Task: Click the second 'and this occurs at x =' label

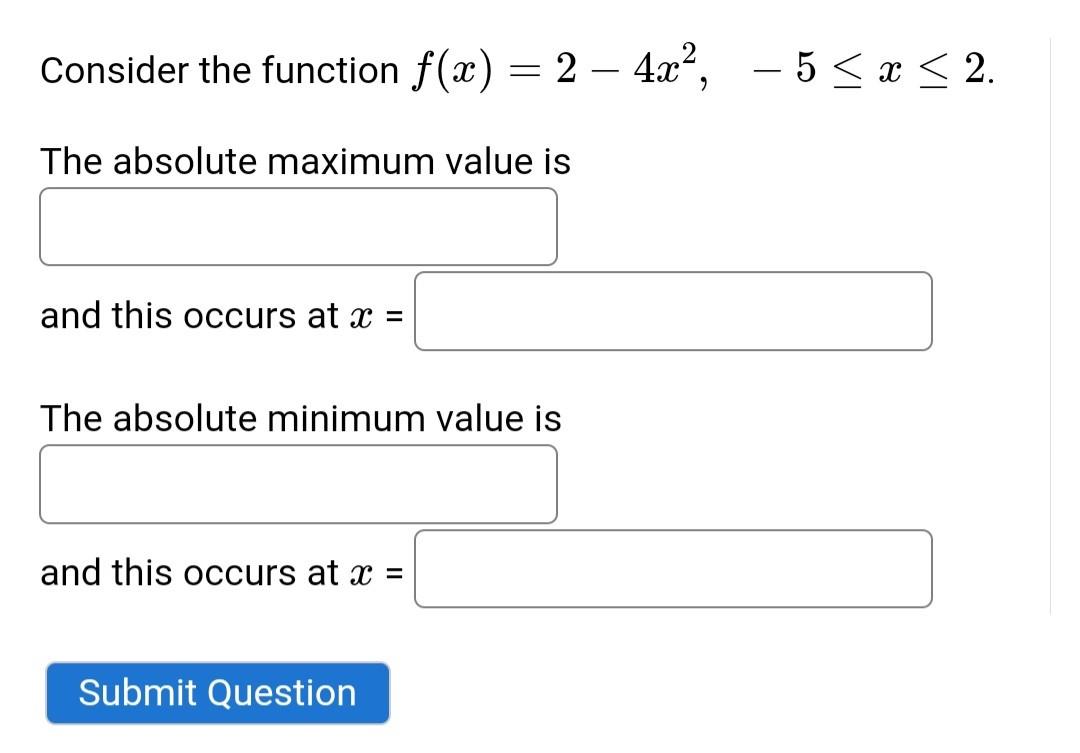Action: pyautogui.click(x=223, y=572)
